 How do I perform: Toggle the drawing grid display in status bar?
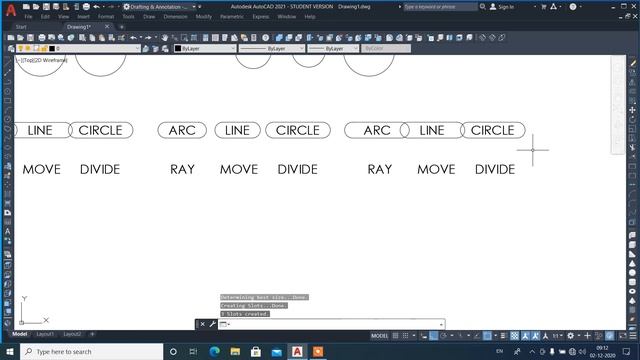click(x=395, y=336)
